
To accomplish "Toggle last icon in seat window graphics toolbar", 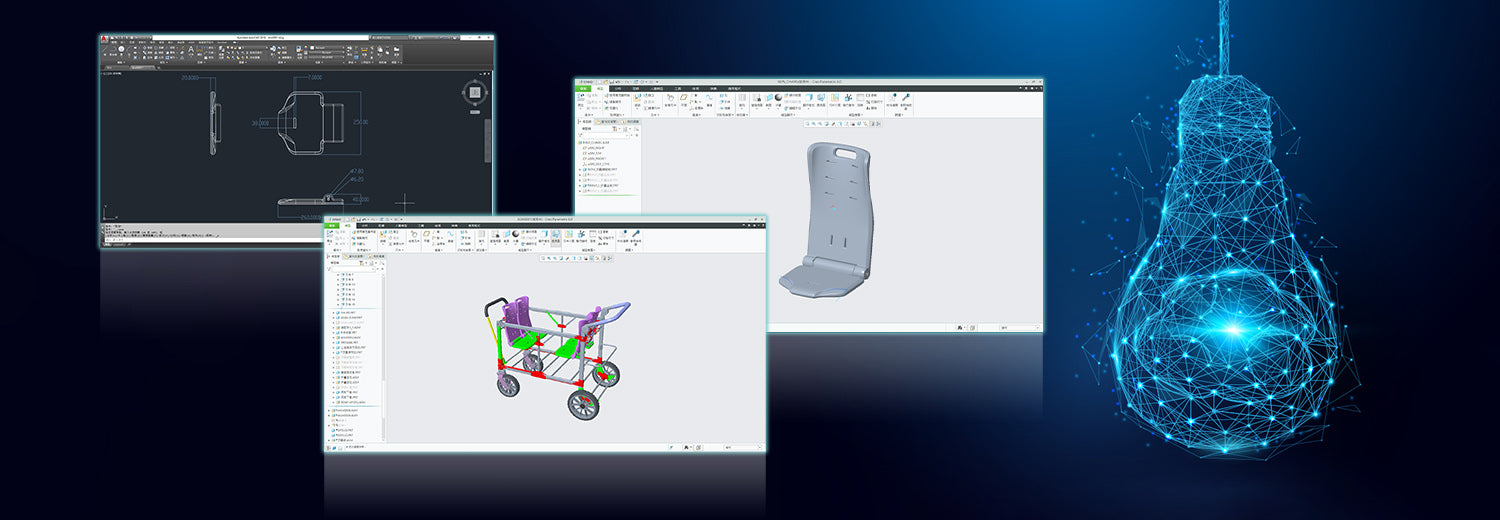I will (878, 124).
